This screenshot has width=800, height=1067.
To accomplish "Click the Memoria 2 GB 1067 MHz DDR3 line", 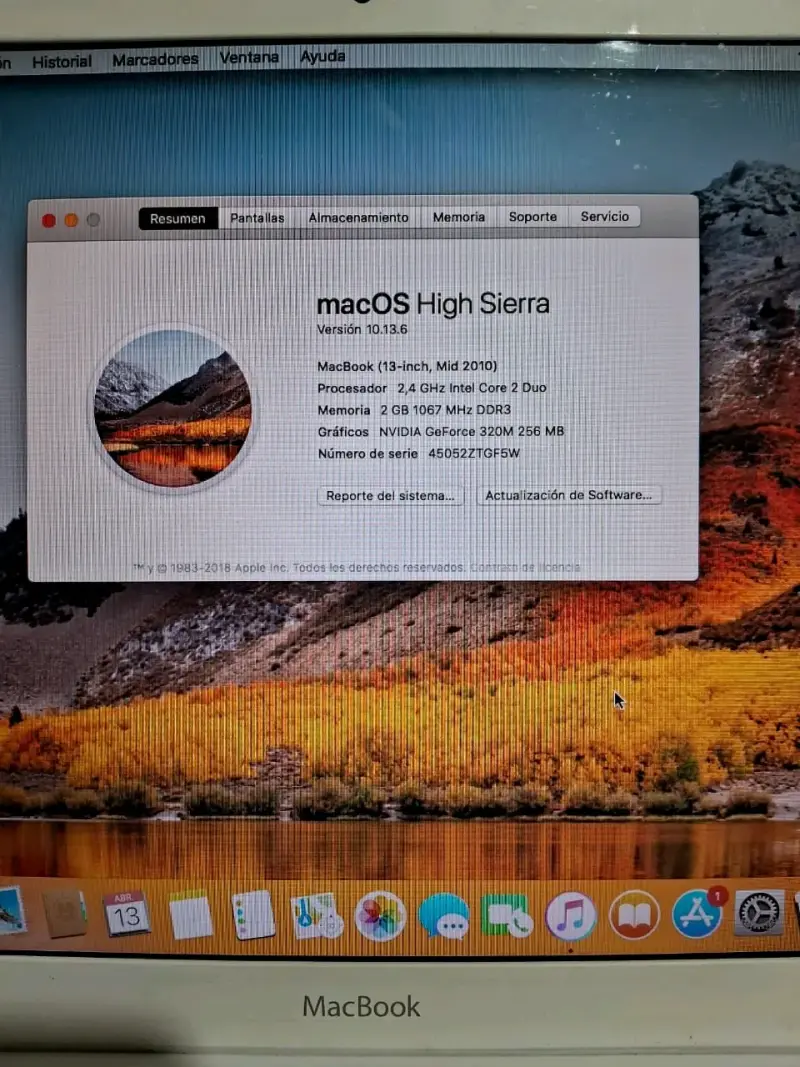I will pos(414,410).
